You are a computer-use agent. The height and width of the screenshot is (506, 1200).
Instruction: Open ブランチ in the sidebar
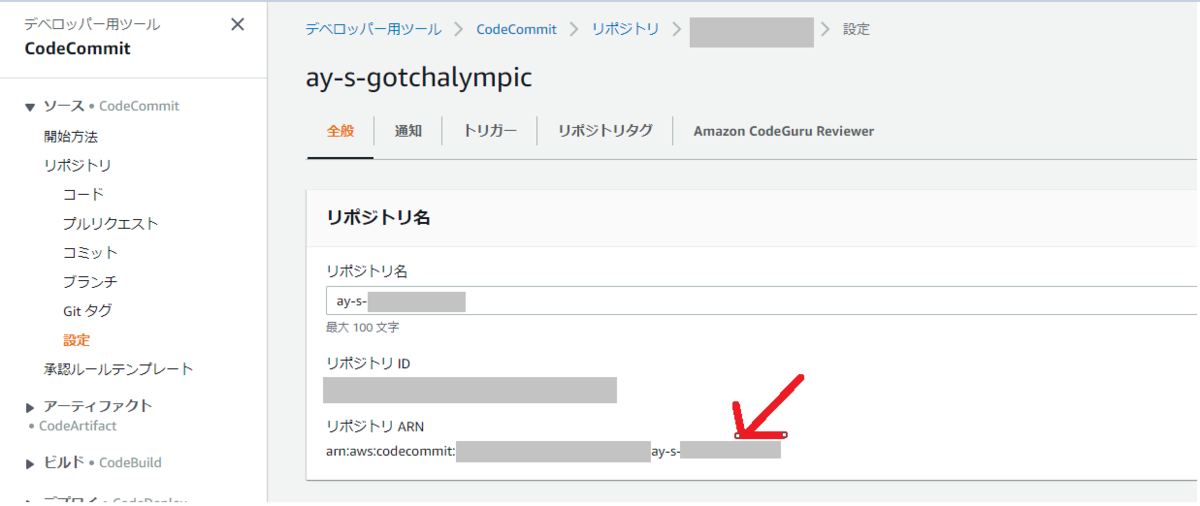pyautogui.click(x=90, y=281)
